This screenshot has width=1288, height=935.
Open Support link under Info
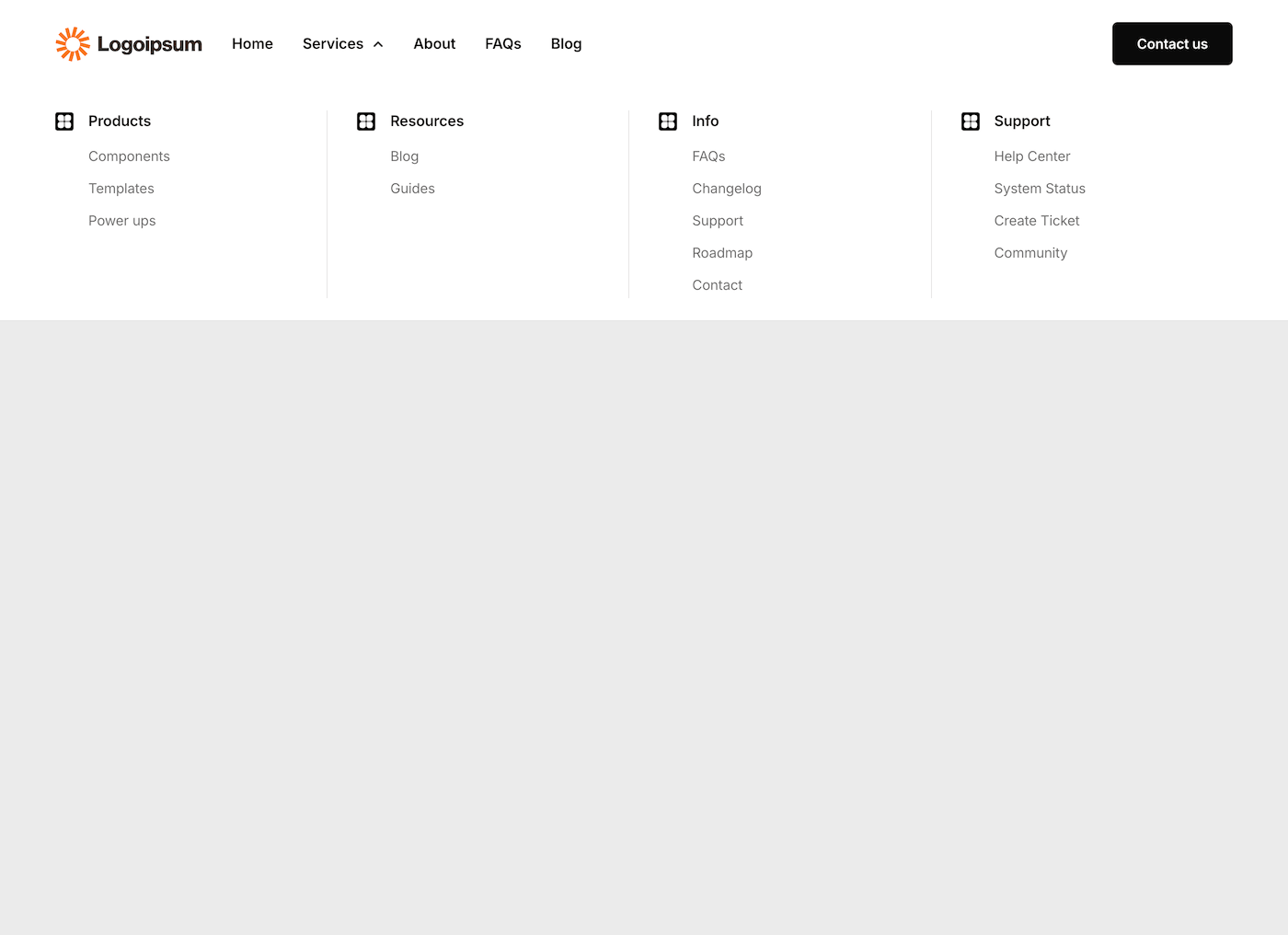(718, 221)
